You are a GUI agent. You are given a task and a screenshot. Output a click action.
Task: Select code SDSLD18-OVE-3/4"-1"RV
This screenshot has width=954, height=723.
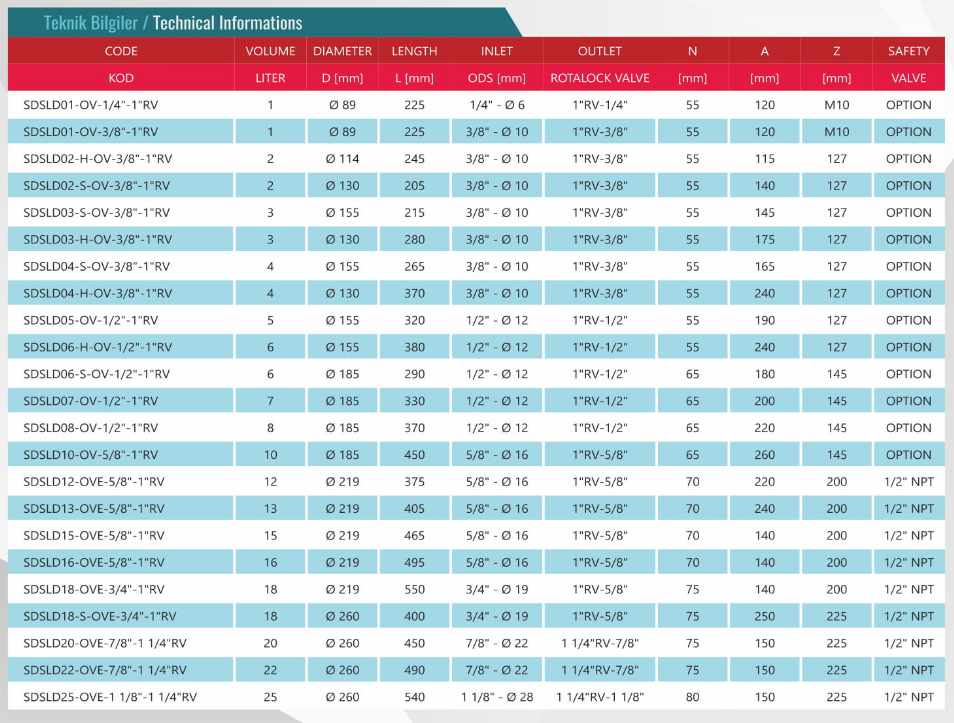(x=94, y=589)
